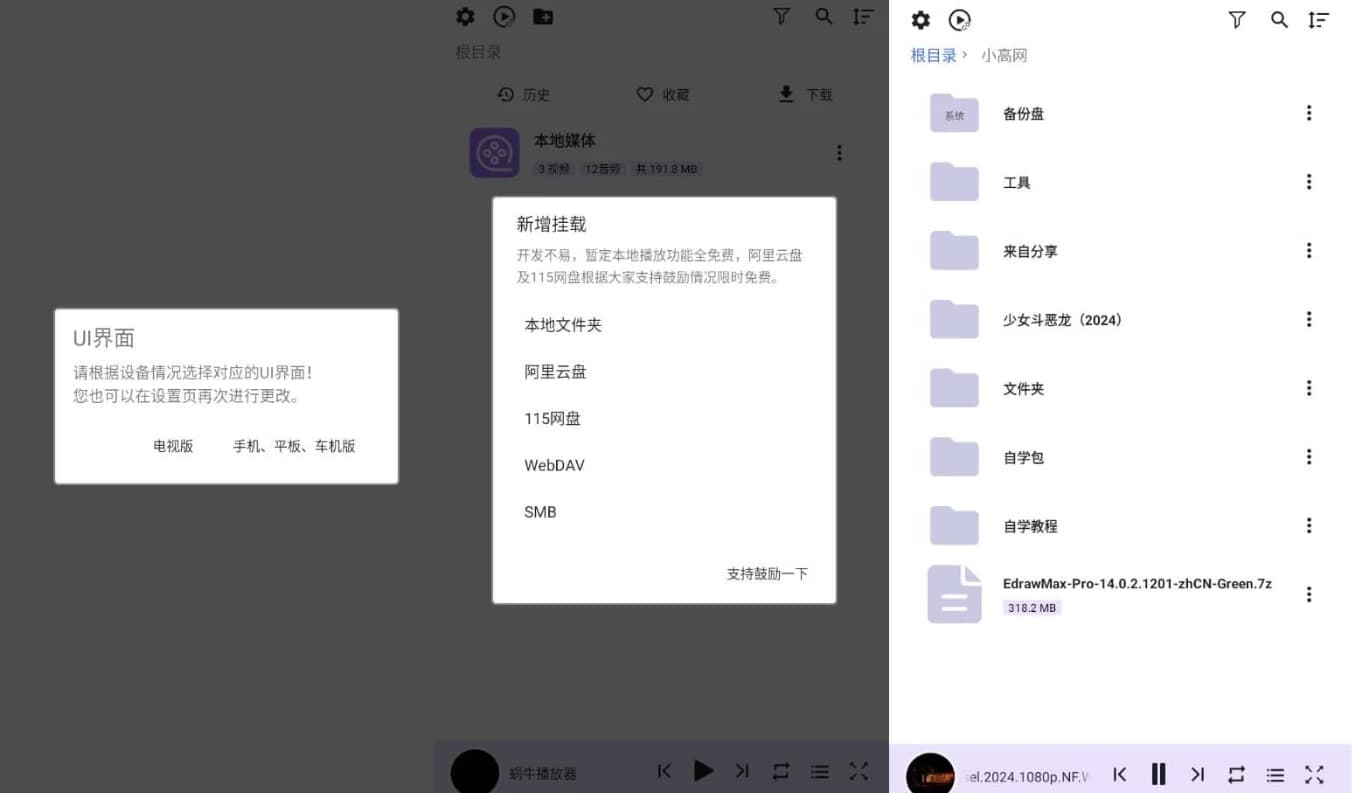
Task: Enter fullscreen with the expand icon
Action: coord(1314,774)
